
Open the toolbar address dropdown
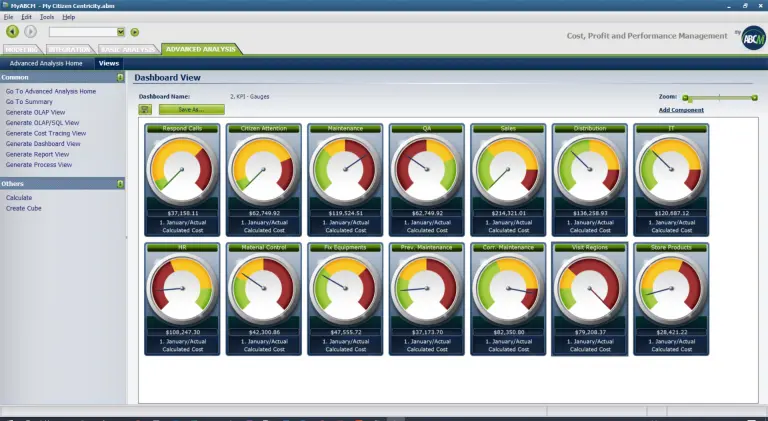pyautogui.click(x=121, y=32)
